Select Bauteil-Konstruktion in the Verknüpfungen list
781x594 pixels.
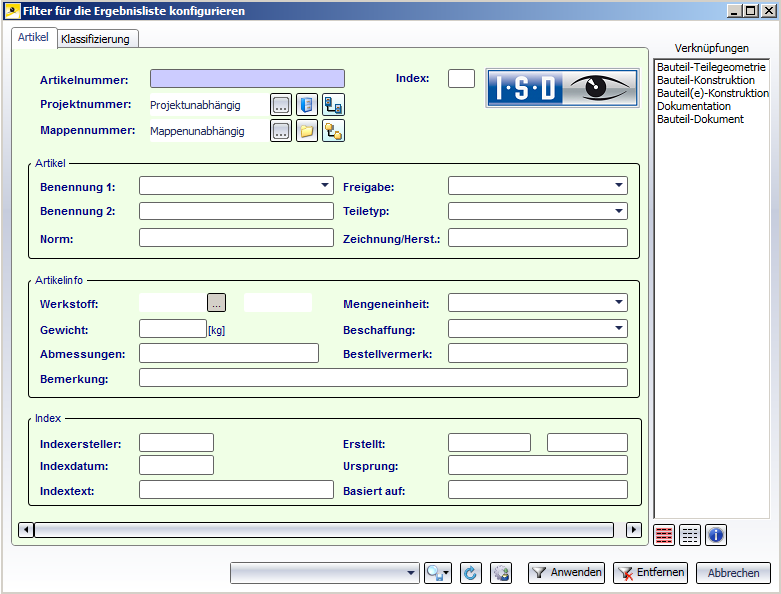point(706,80)
